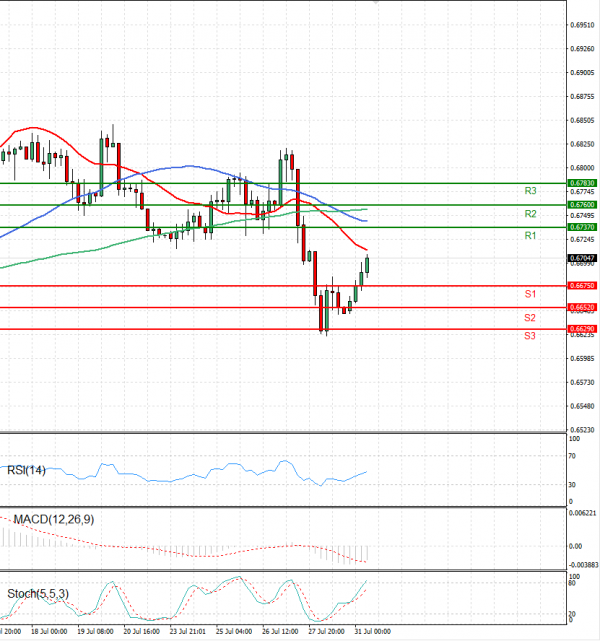Click the R2 resistance label

pos(530,214)
